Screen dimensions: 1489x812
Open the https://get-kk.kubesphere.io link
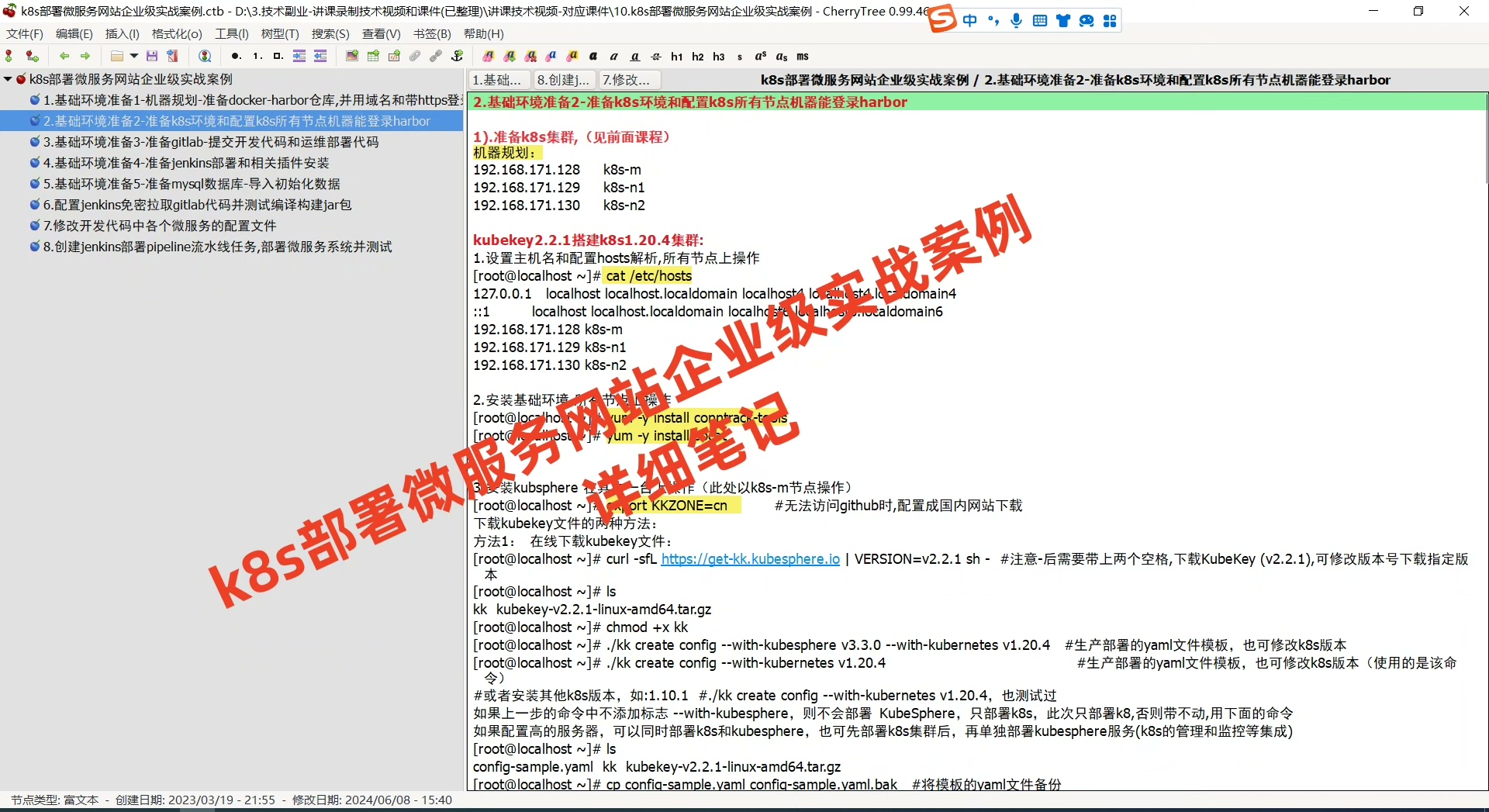point(750,559)
